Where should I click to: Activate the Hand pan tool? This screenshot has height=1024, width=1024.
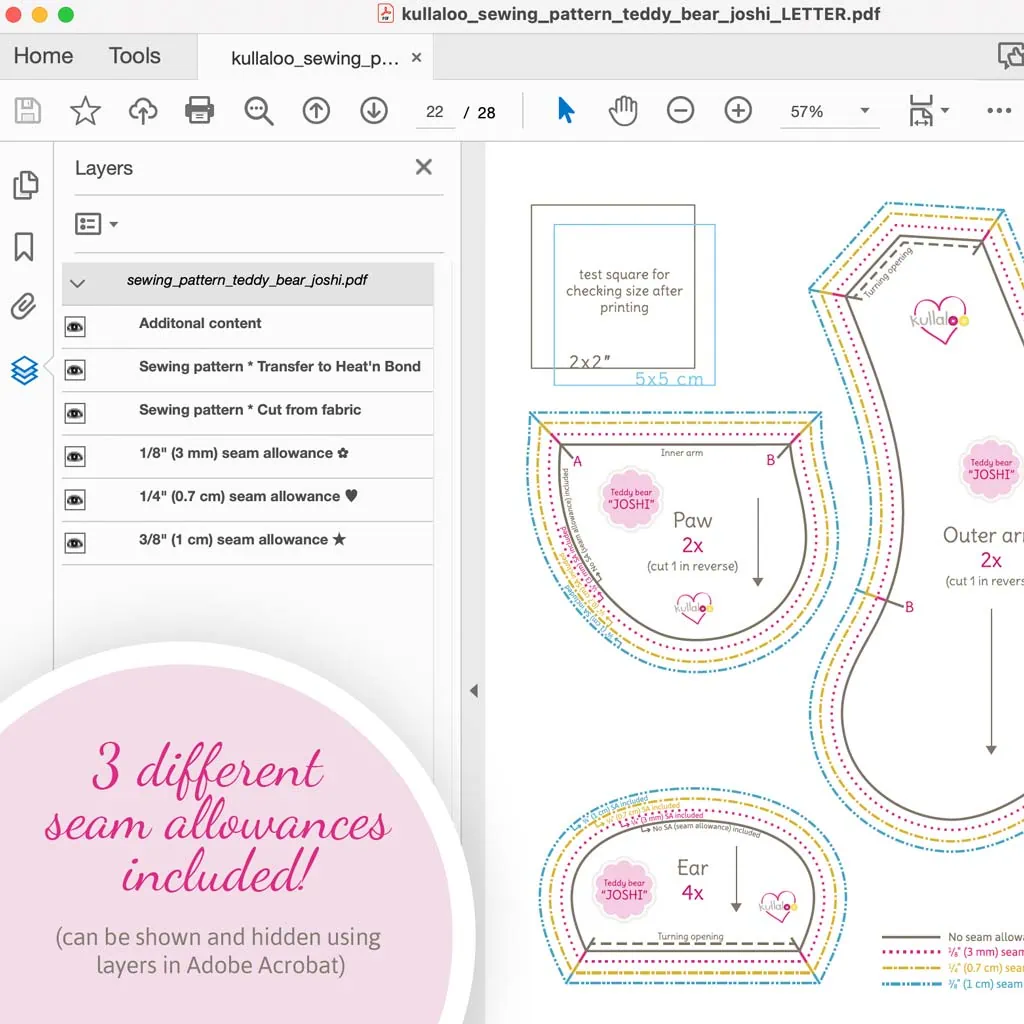623,110
